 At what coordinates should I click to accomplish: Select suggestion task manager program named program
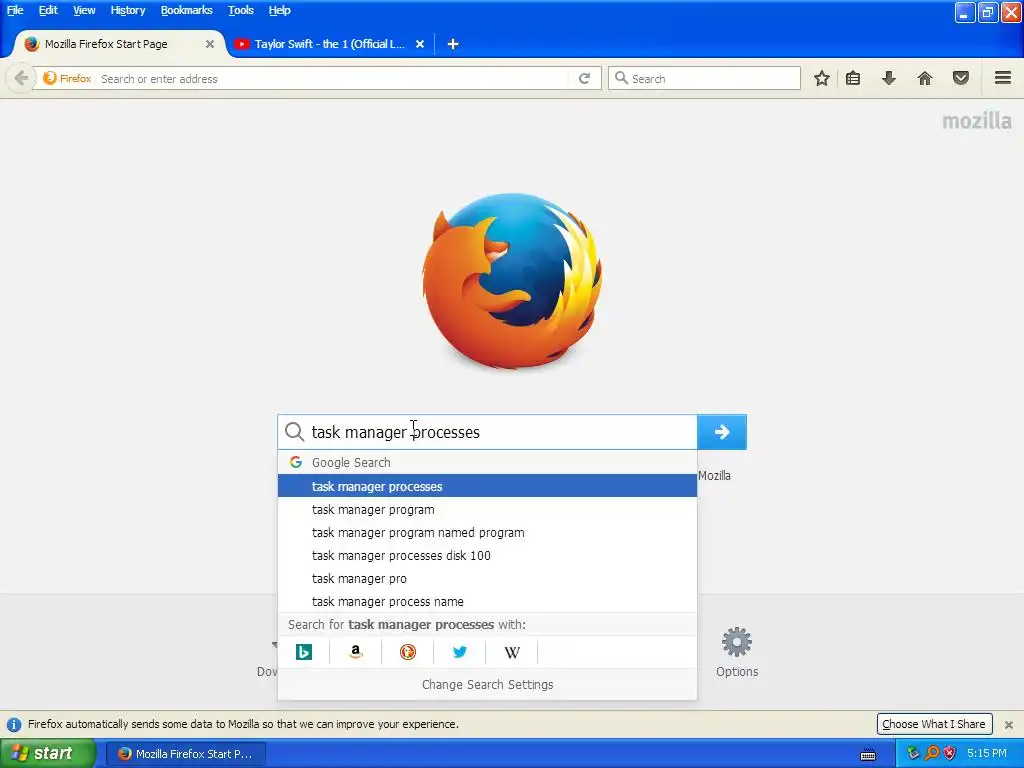(x=487, y=532)
